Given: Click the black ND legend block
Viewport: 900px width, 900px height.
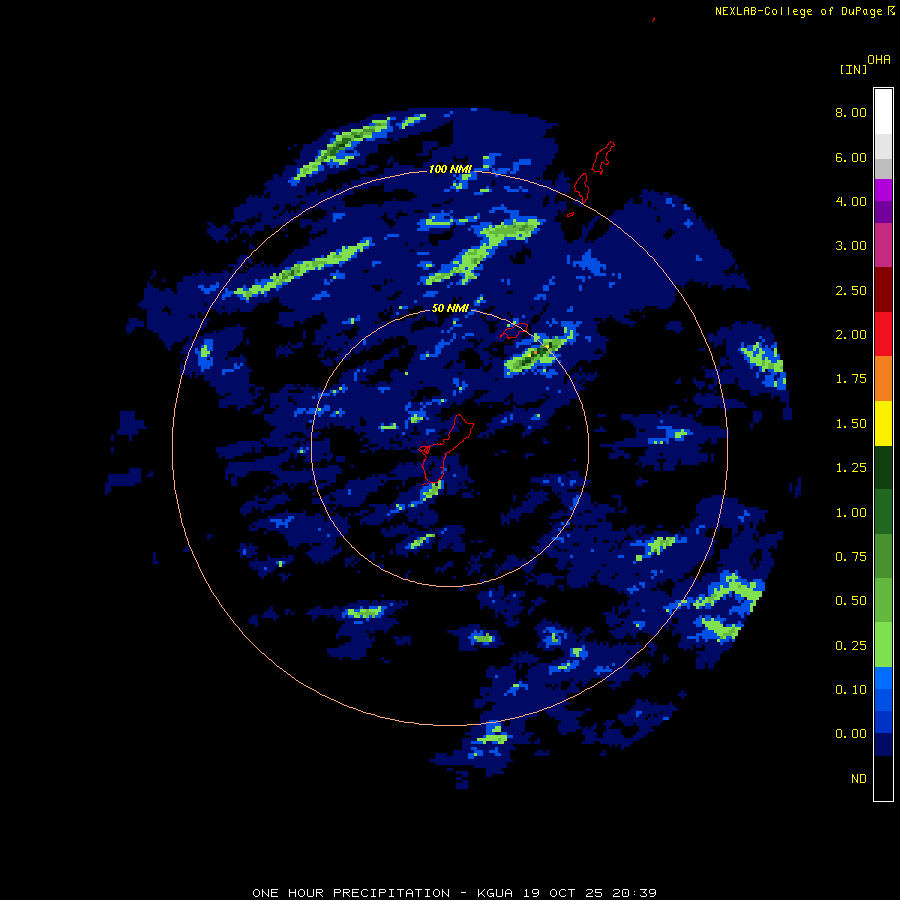Looking at the screenshot, I should 883,778.
